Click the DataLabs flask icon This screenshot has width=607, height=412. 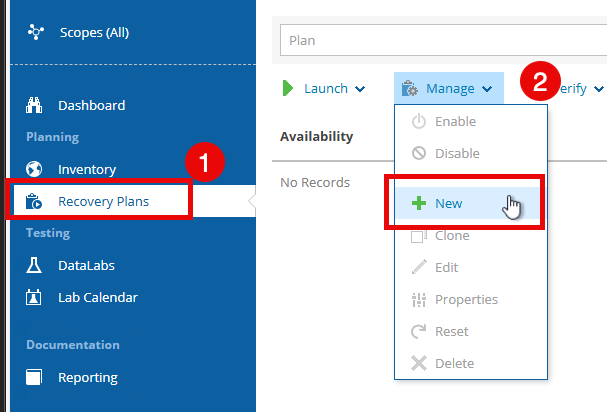(x=34, y=265)
